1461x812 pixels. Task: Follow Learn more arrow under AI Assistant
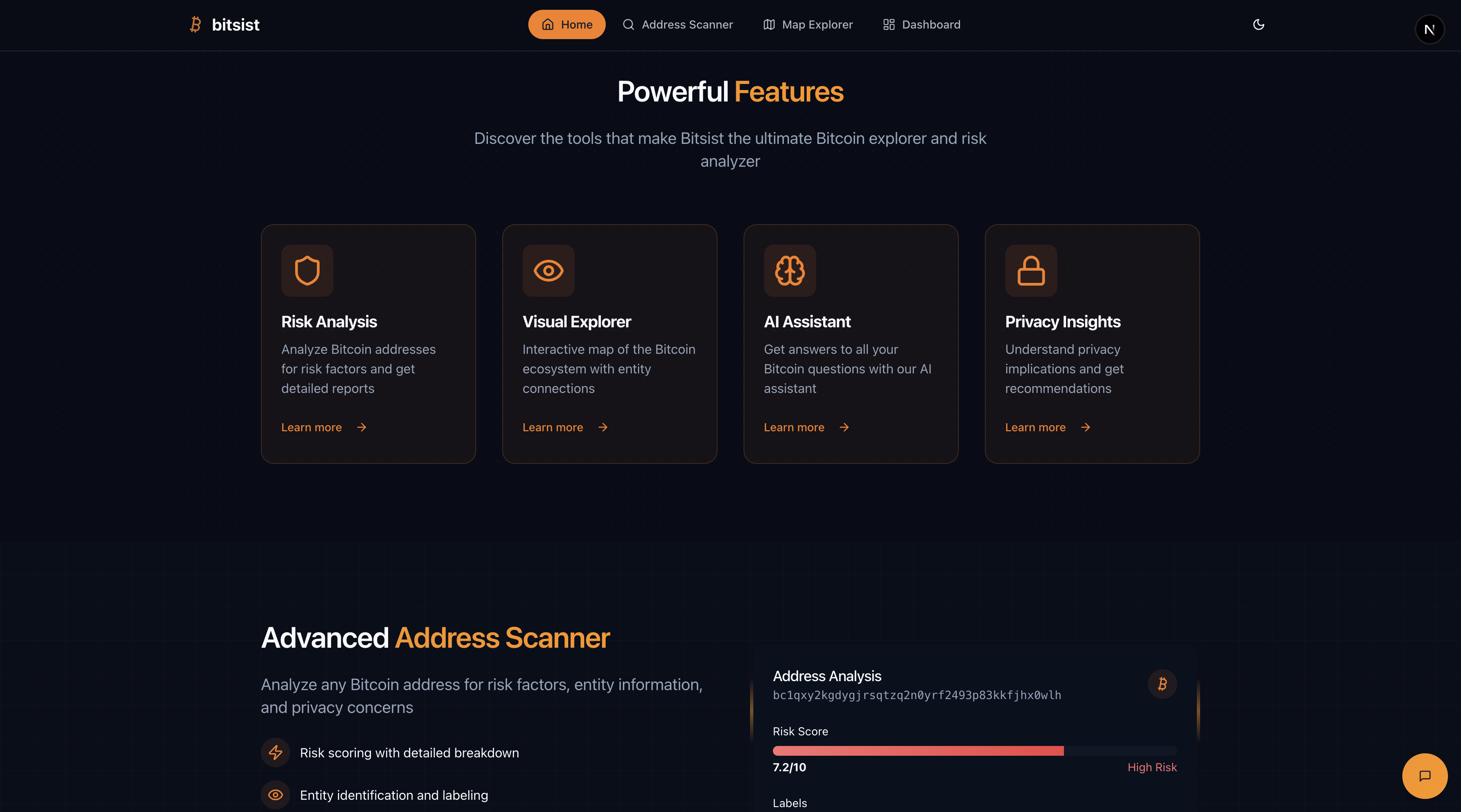tap(843, 428)
